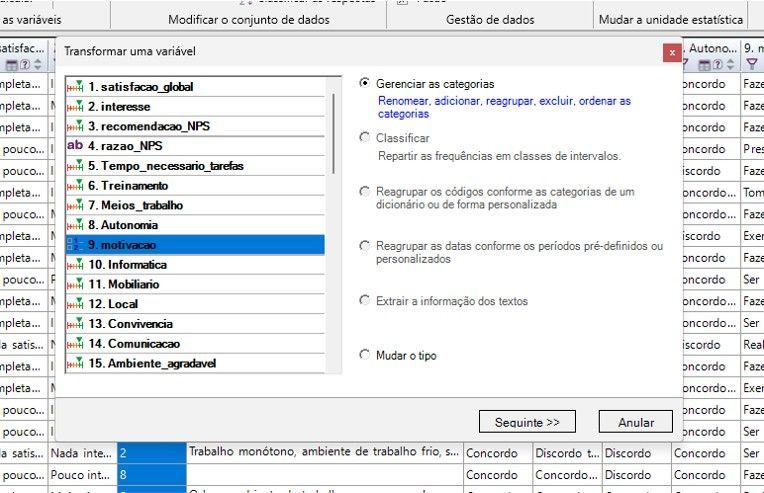Click 'Discordo t...' table cell
Image resolution: width=764 pixels, height=493 pixels.
pyautogui.click(x=567, y=453)
